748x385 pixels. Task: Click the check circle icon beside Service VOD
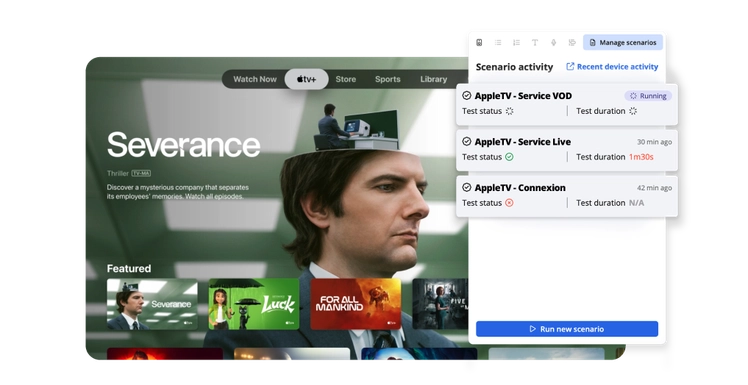tap(467, 95)
